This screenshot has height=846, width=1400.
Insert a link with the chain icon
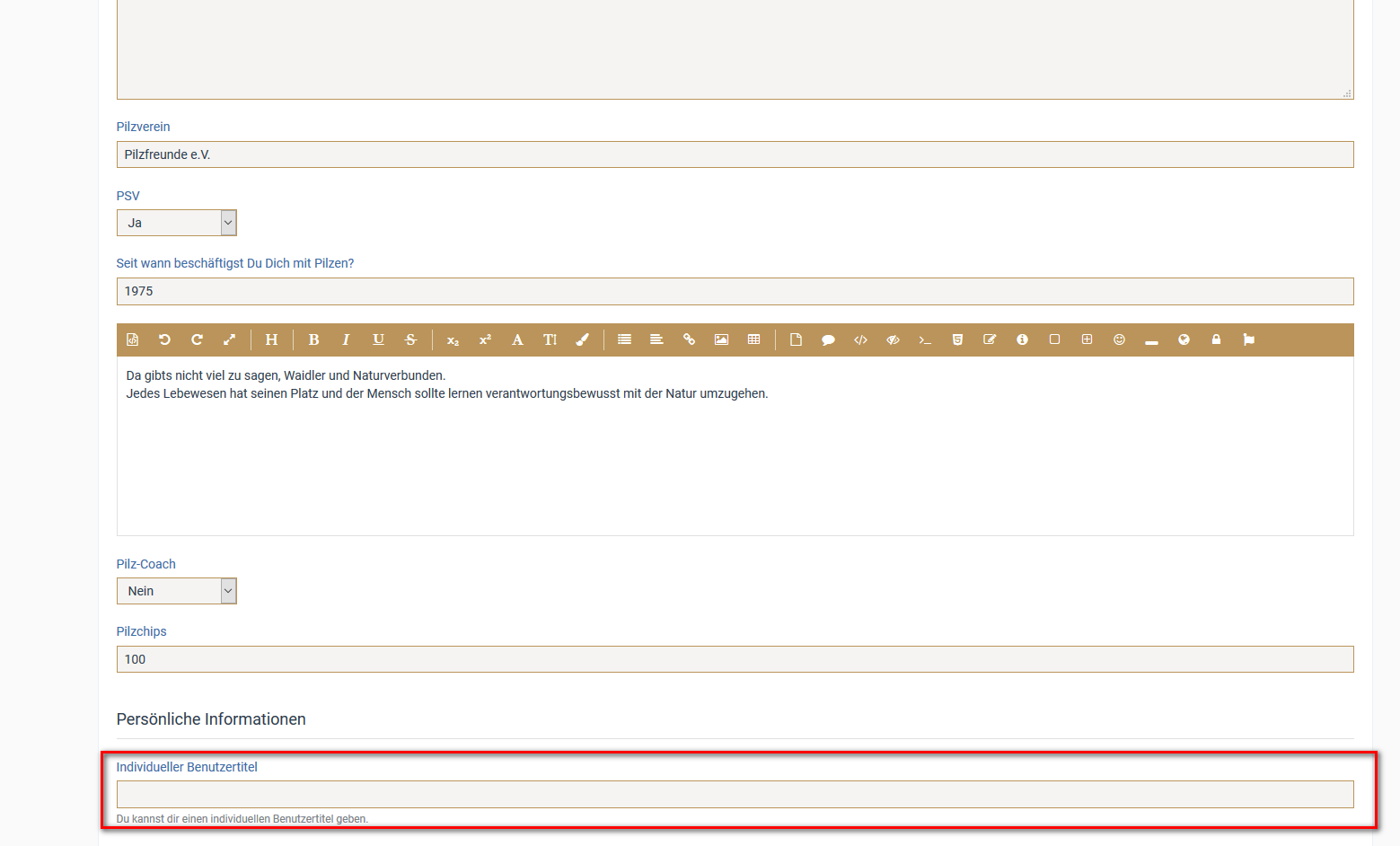point(689,339)
